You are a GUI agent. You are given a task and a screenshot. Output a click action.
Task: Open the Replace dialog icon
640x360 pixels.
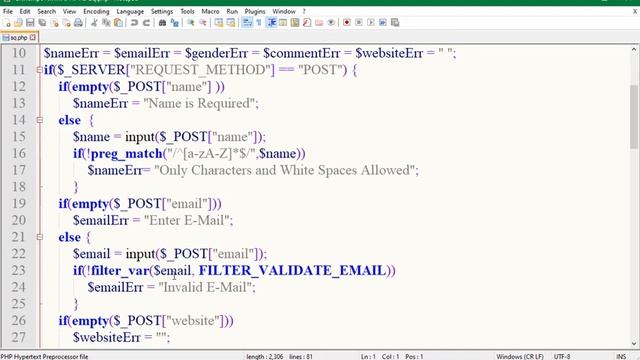coord(174,23)
